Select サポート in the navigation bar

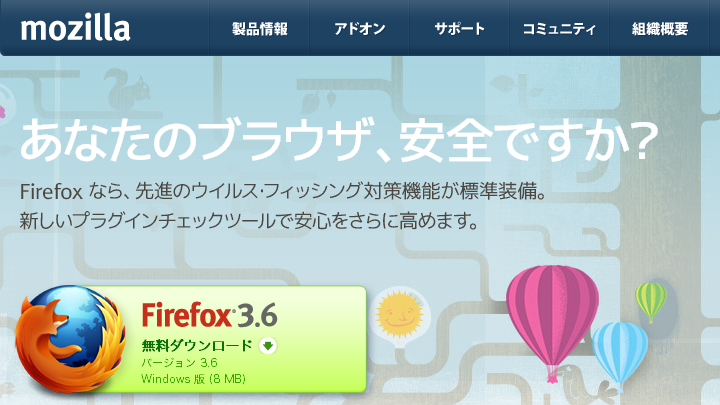tap(460, 29)
